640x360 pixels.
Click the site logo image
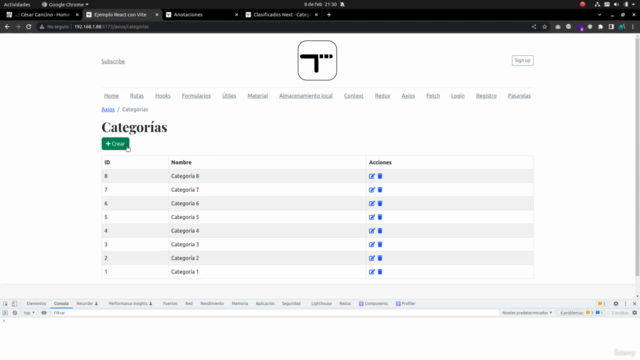click(317, 60)
